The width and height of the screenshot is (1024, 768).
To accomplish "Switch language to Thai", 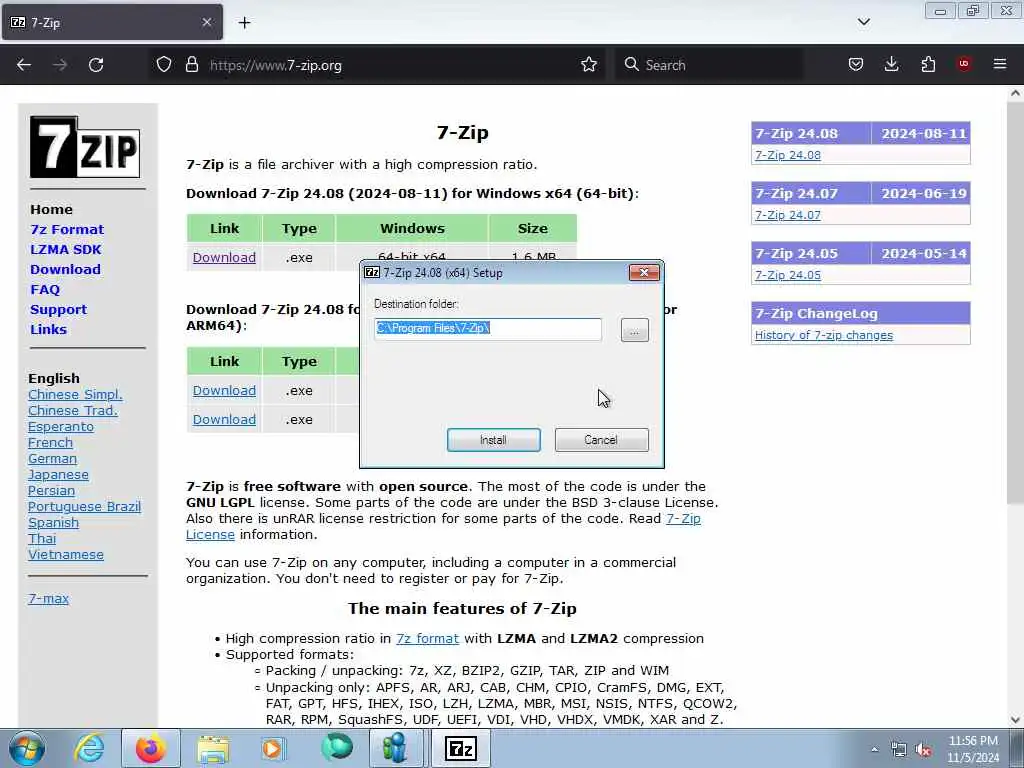I will click(x=42, y=539).
